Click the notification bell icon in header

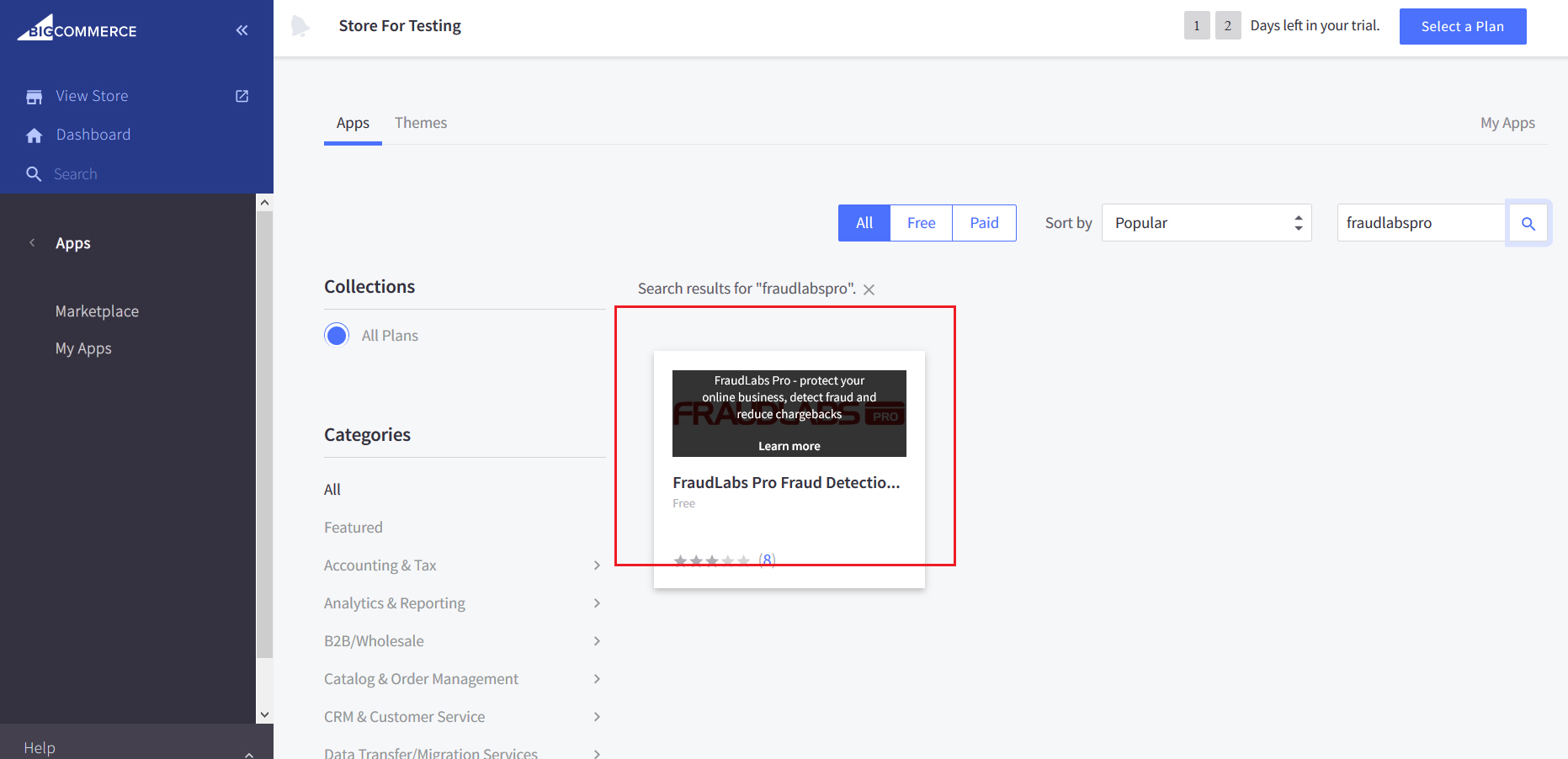[x=300, y=26]
